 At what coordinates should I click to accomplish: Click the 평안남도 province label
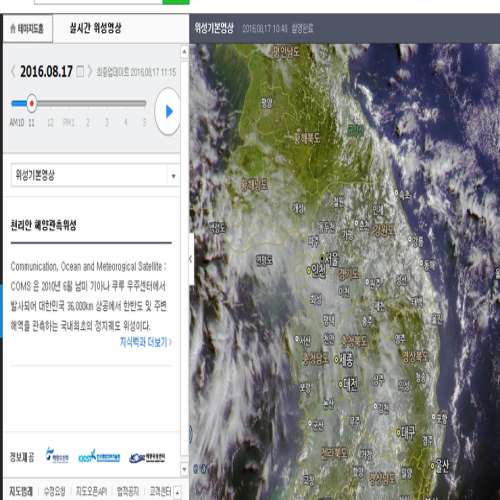coord(286,52)
